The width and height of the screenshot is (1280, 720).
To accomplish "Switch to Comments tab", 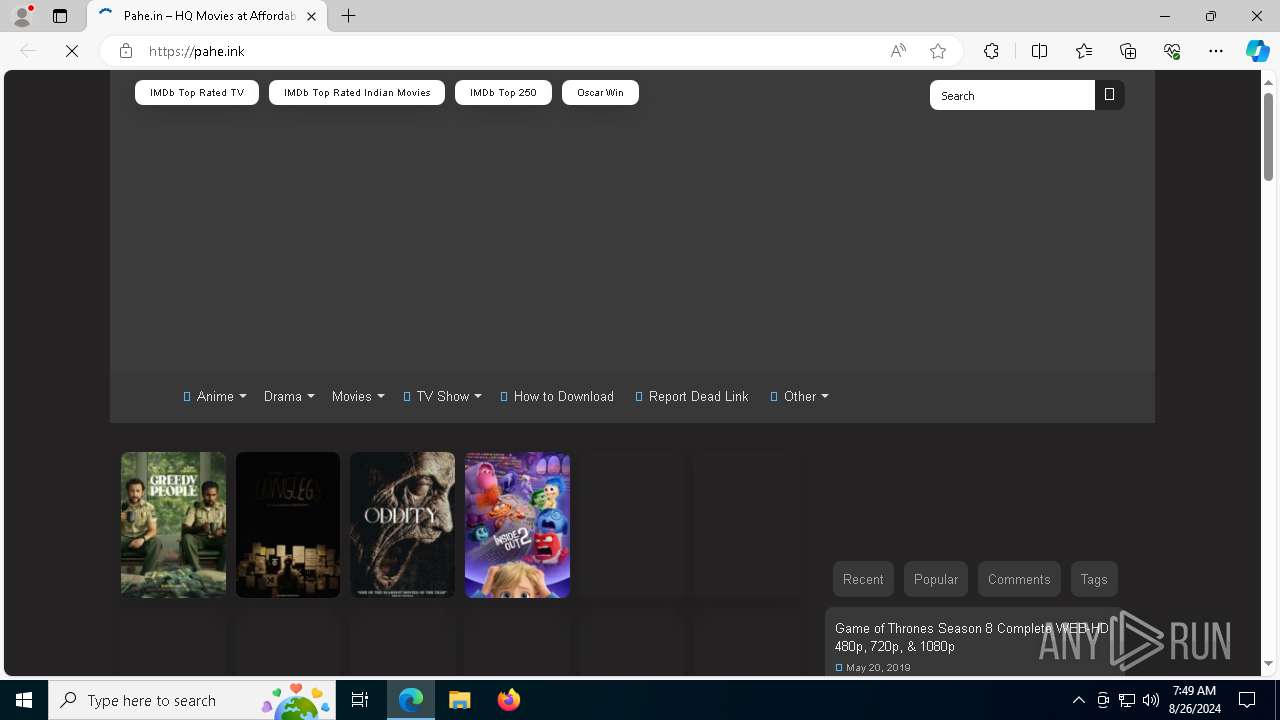I will (1019, 579).
